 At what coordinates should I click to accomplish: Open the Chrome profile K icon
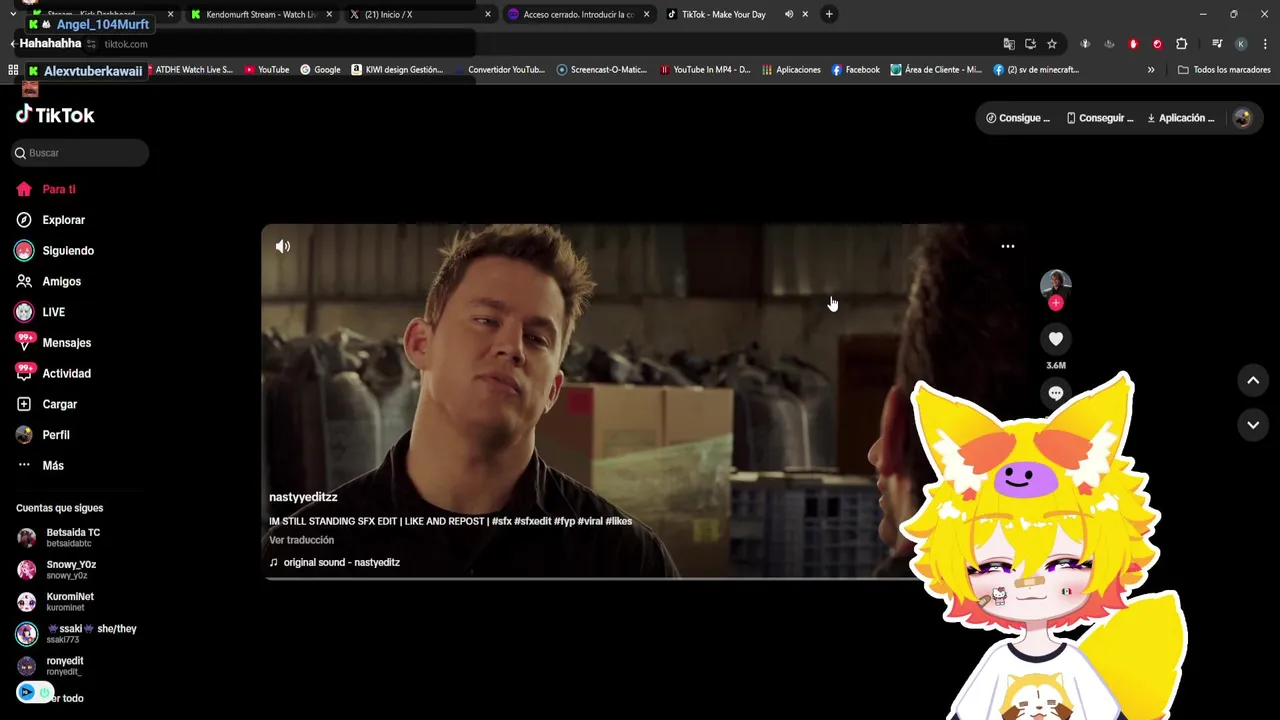pyautogui.click(x=1241, y=44)
